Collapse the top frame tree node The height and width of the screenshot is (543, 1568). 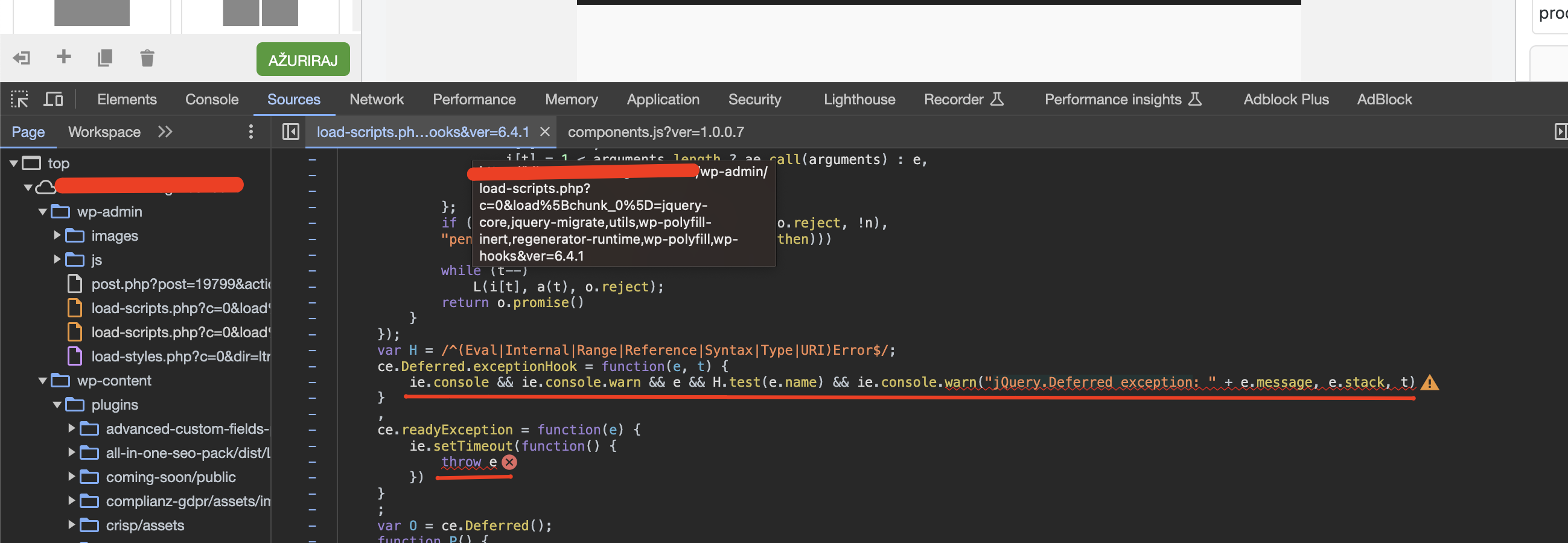point(13,163)
